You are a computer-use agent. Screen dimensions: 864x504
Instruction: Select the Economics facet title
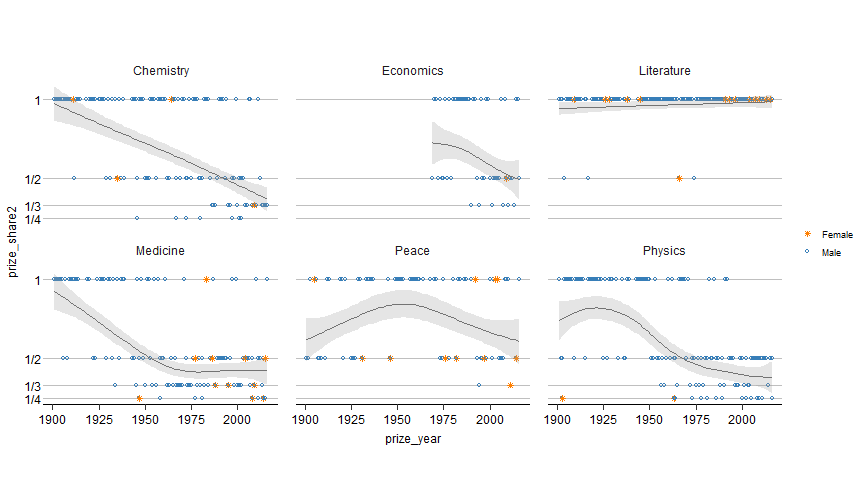pos(412,71)
